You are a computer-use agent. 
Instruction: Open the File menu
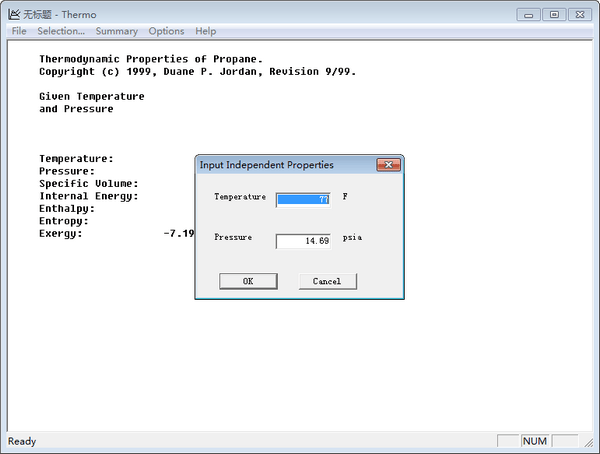coord(19,31)
